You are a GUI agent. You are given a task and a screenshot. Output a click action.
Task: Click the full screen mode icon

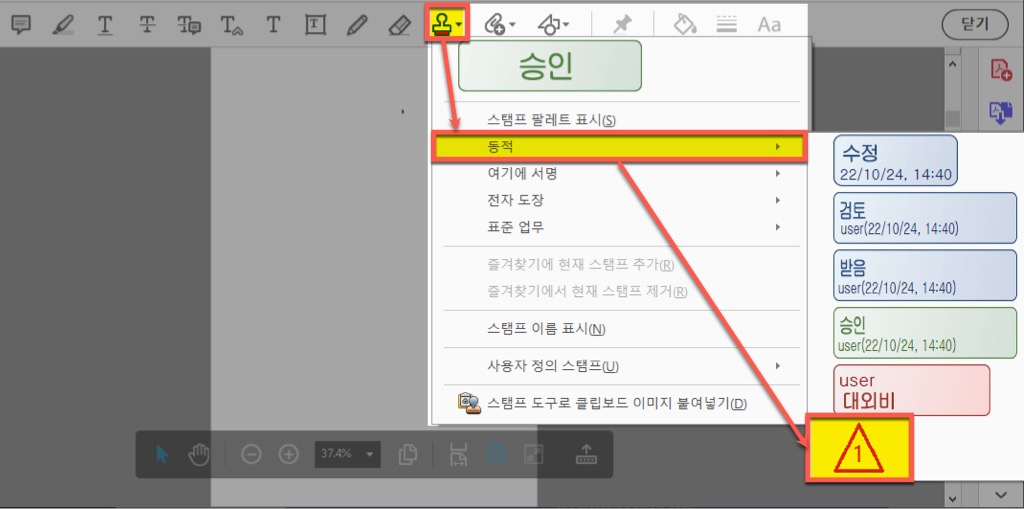point(534,454)
